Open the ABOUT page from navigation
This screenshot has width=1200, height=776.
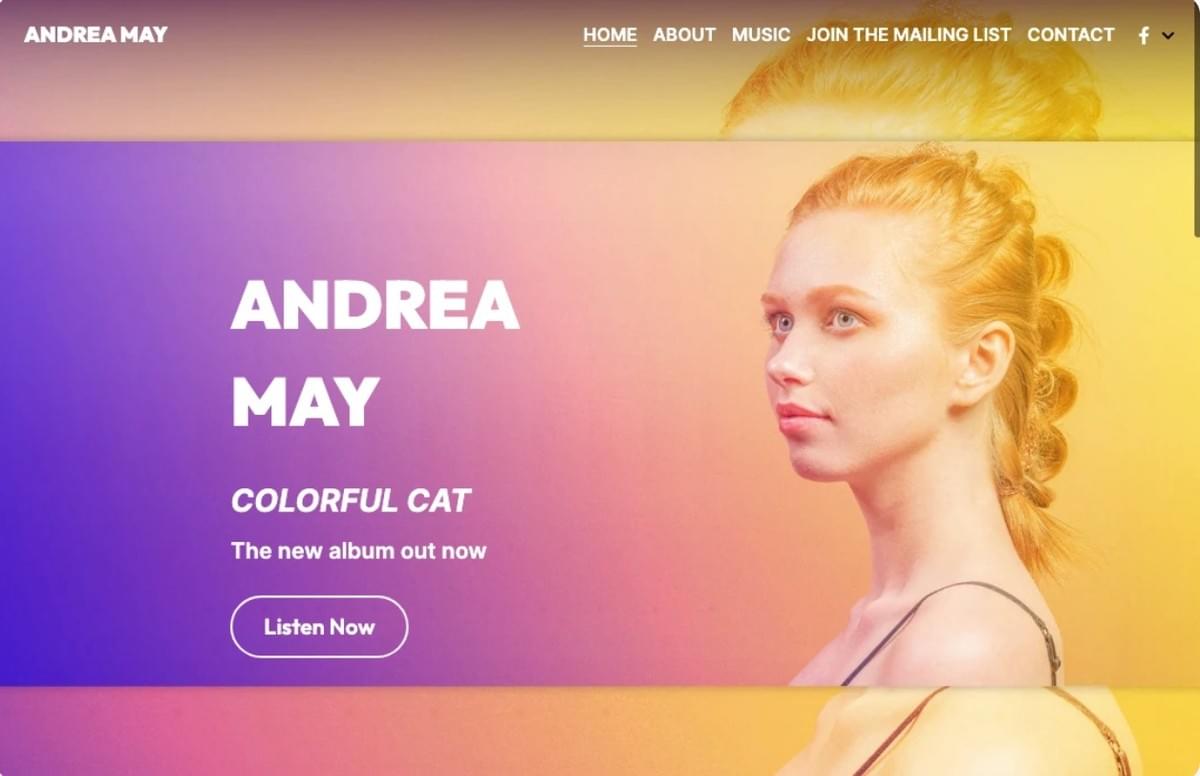point(684,35)
